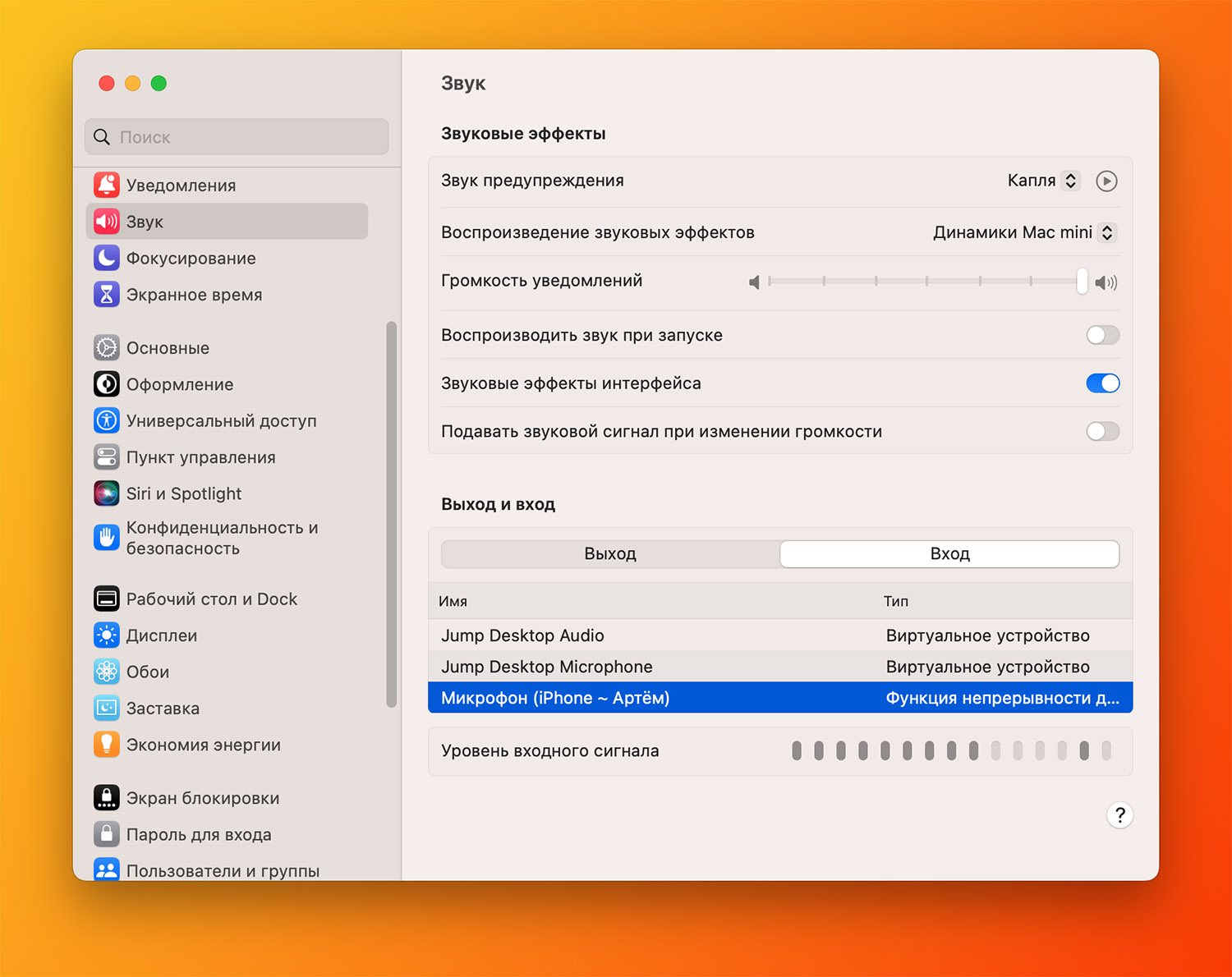The width and height of the screenshot is (1232, 977).
Task: Open the alert sound Капля dropdown
Action: pyautogui.click(x=1043, y=181)
